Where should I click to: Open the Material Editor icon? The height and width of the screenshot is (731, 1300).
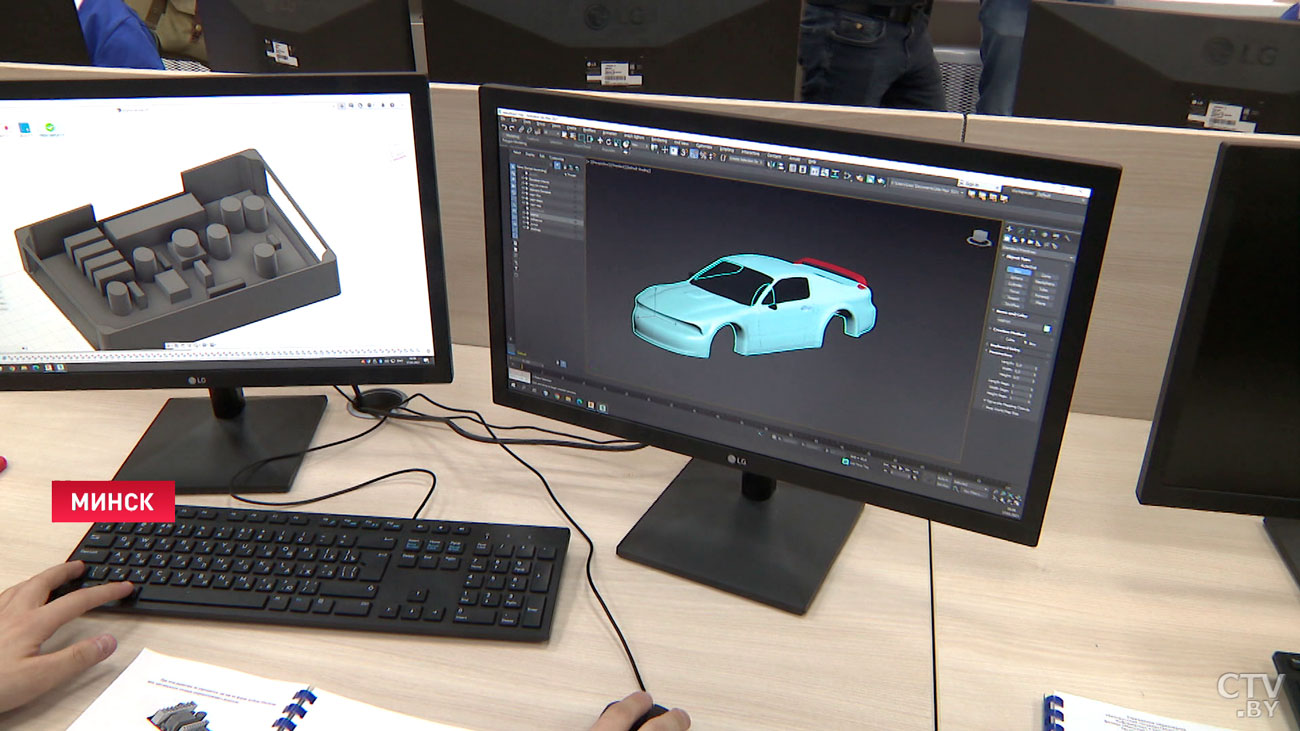point(847,176)
